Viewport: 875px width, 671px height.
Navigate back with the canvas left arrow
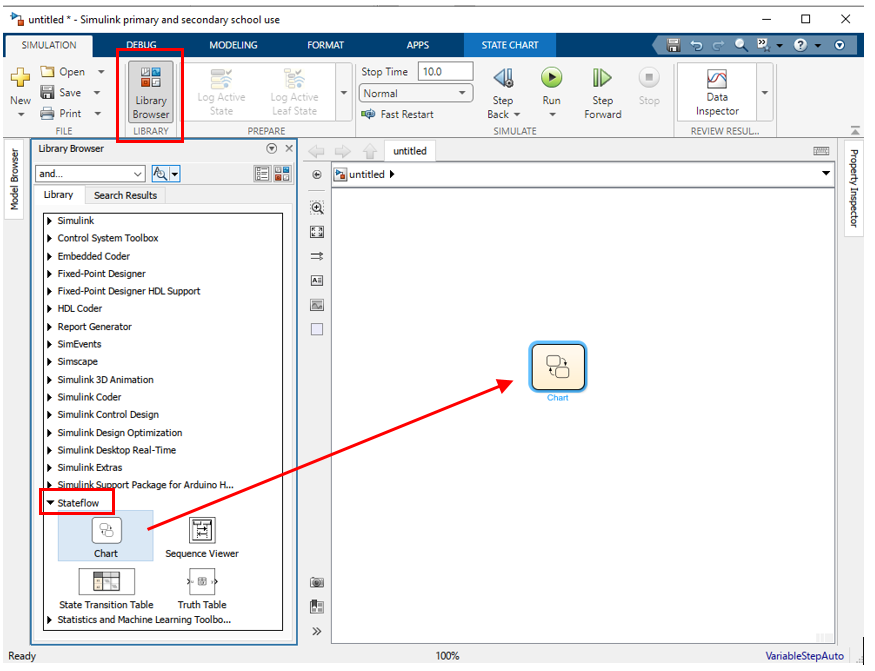point(317,151)
